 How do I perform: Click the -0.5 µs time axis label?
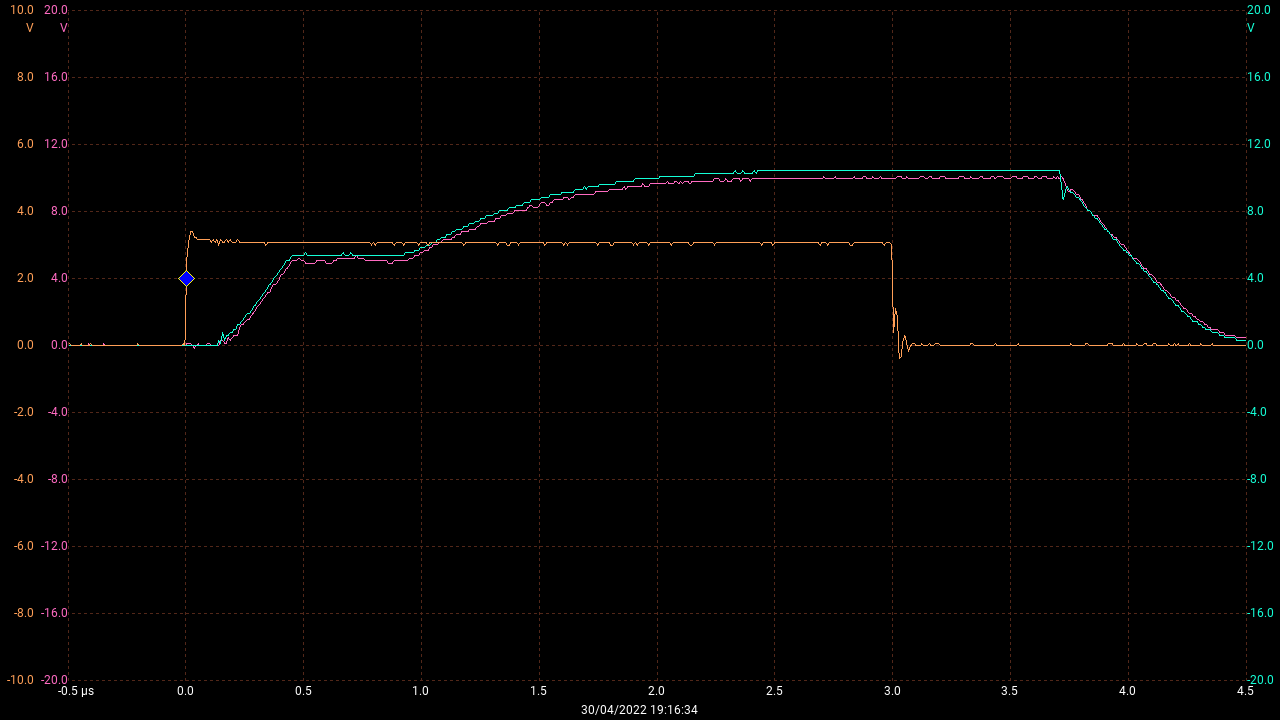[75, 691]
